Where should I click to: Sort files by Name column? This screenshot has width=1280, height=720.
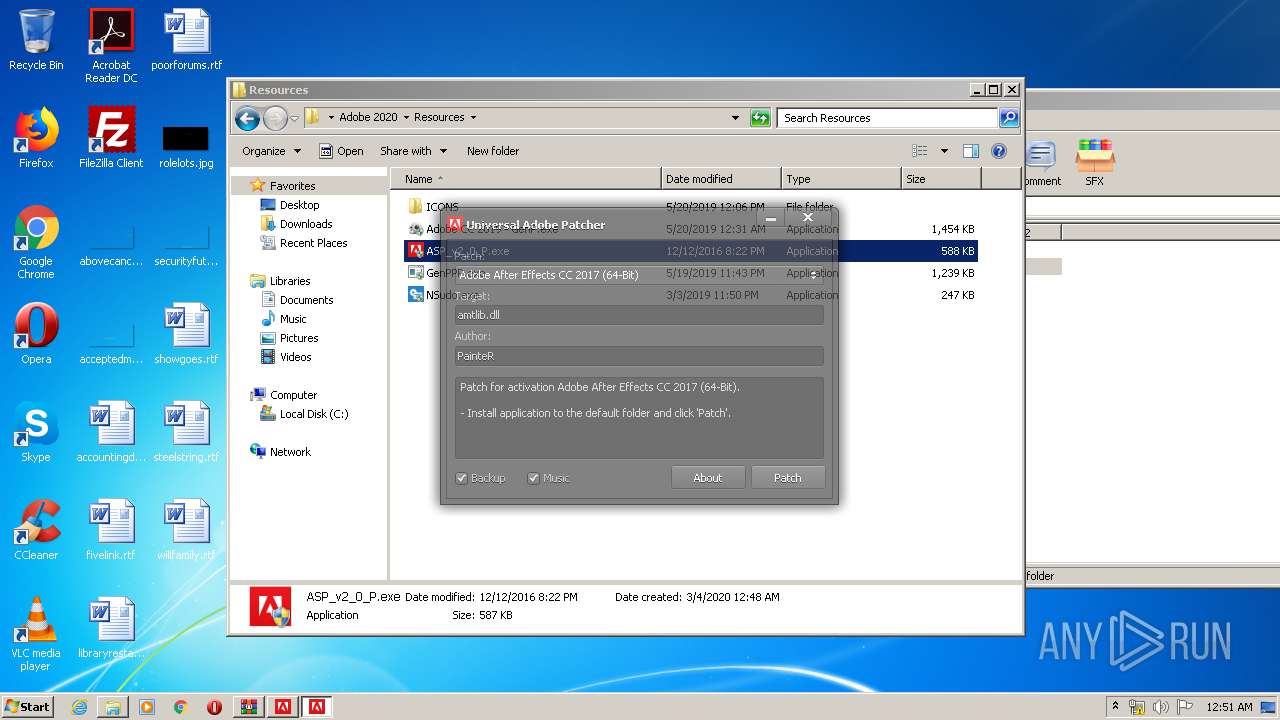tap(526, 179)
